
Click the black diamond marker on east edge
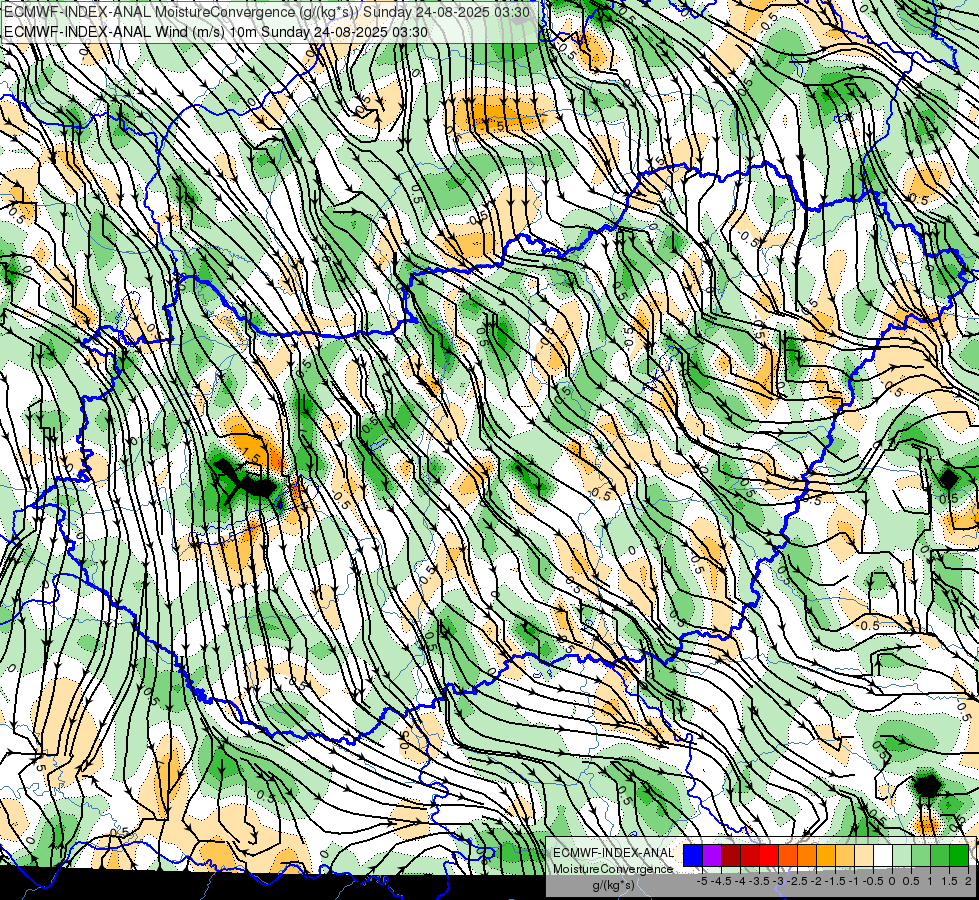[948, 479]
